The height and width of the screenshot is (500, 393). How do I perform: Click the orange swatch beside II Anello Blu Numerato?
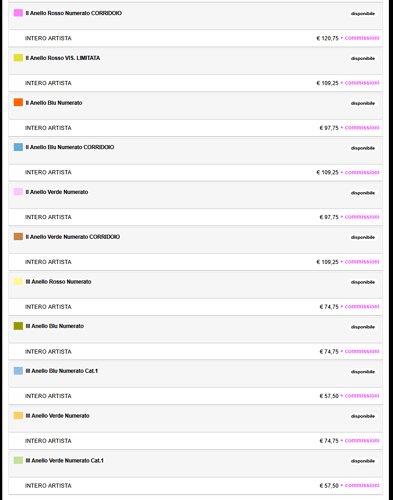pos(18,102)
